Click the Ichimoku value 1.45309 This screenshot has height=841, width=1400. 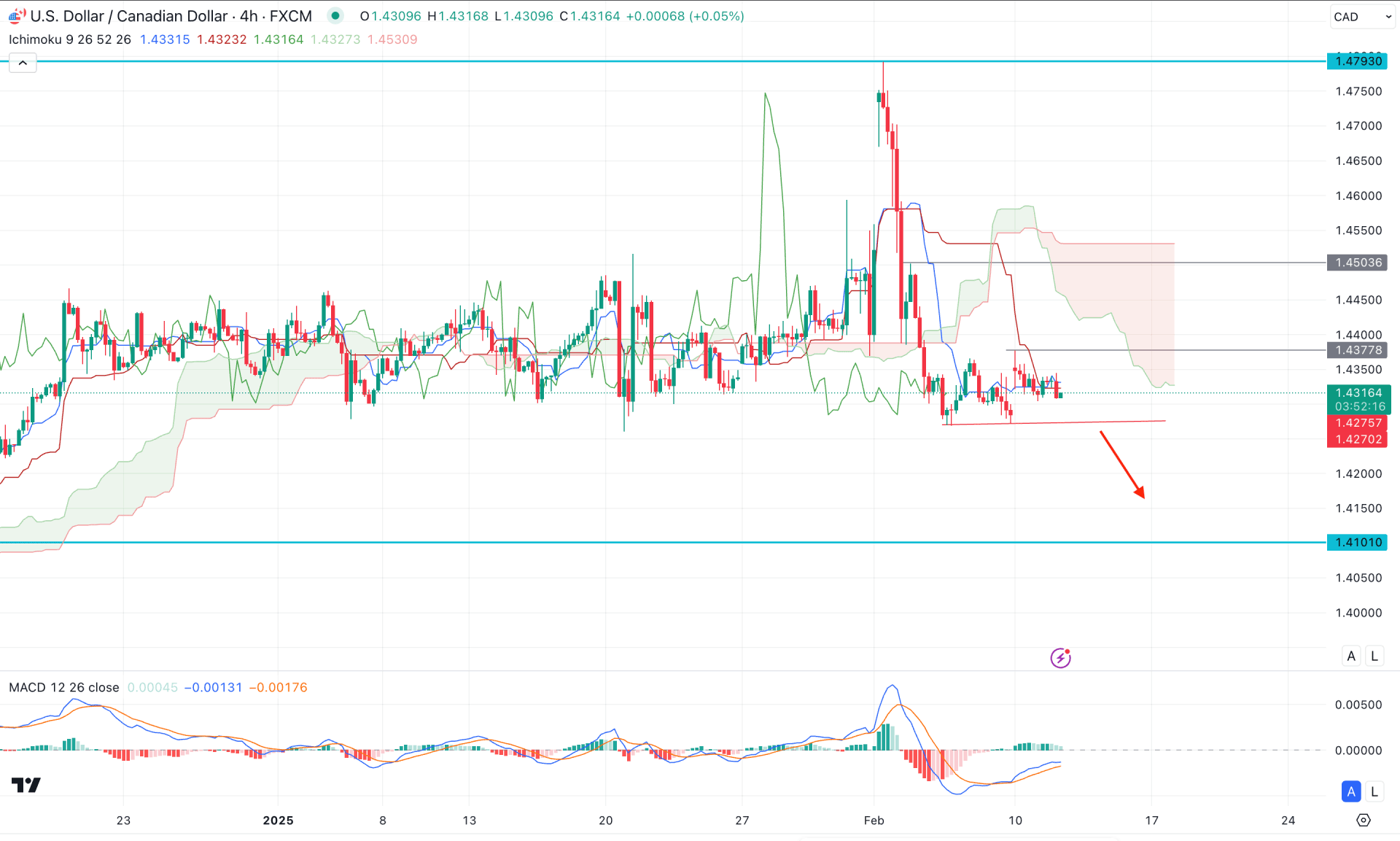coord(392,39)
